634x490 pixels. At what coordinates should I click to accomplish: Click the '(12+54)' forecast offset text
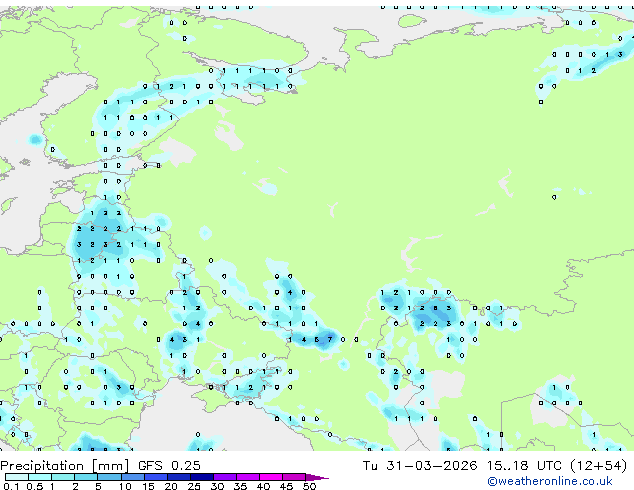pyautogui.click(x=598, y=465)
